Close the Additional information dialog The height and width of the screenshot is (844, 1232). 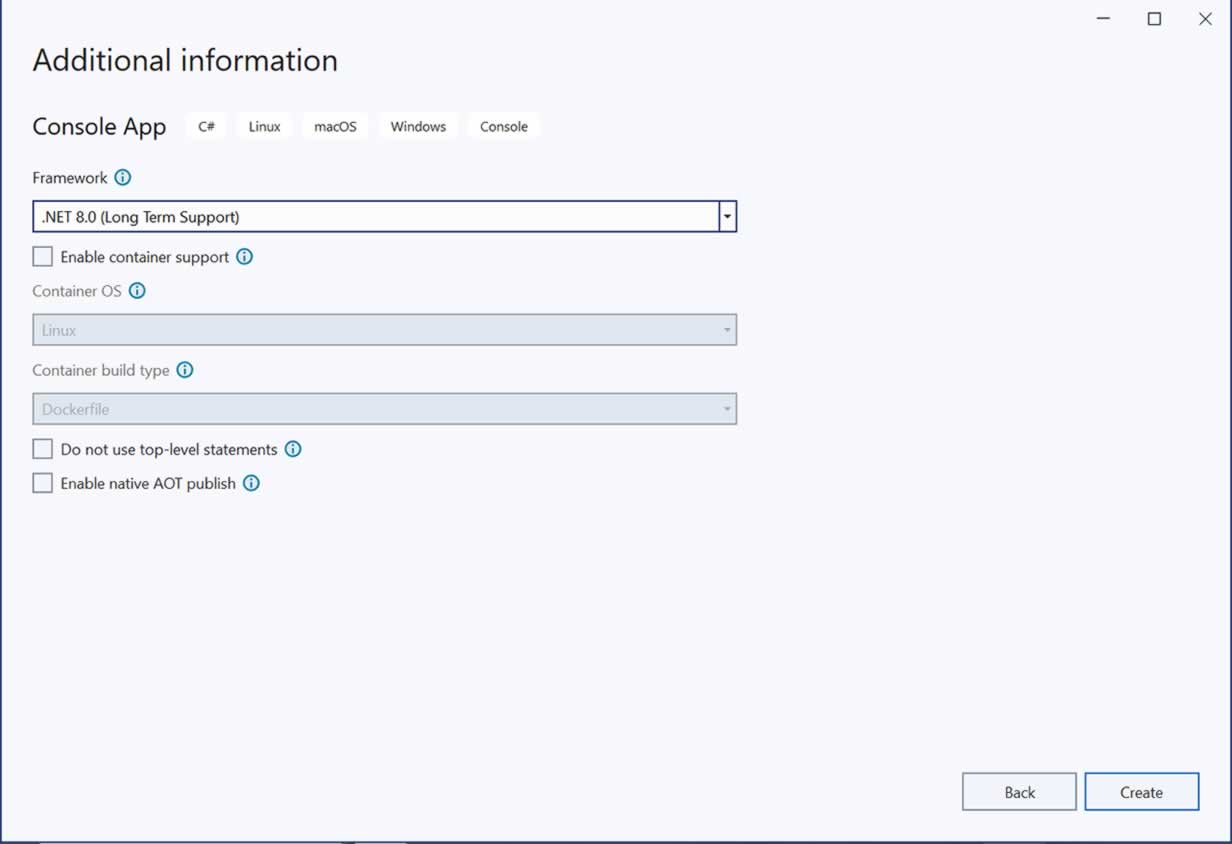(1205, 19)
